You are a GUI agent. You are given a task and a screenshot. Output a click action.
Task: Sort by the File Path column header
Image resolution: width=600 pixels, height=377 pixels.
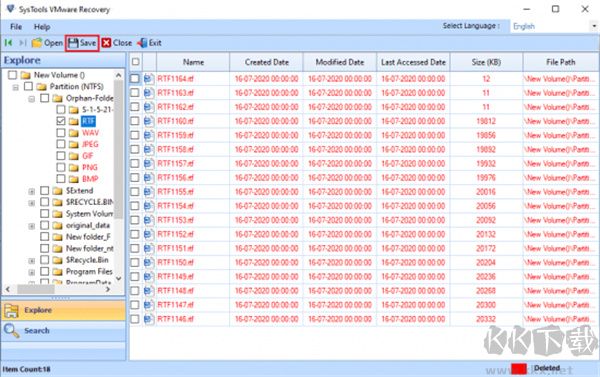click(x=561, y=62)
